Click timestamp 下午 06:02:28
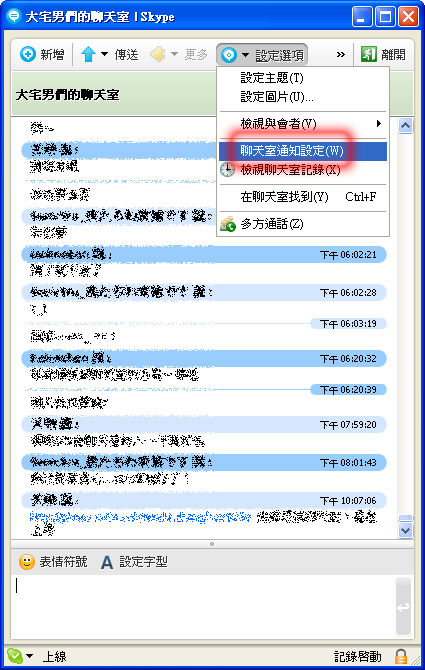425x670 pixels. [348, 293]
